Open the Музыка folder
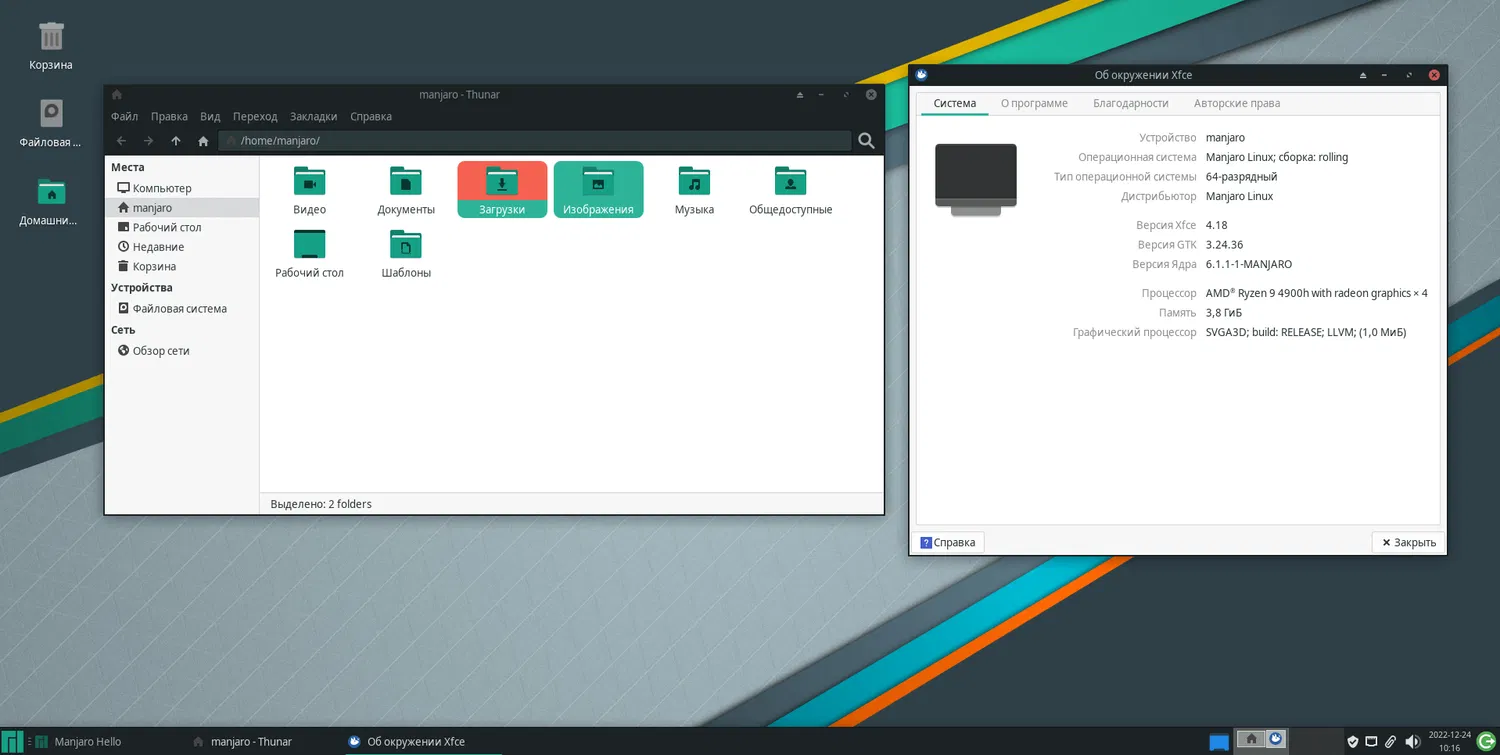 [694, 190]
